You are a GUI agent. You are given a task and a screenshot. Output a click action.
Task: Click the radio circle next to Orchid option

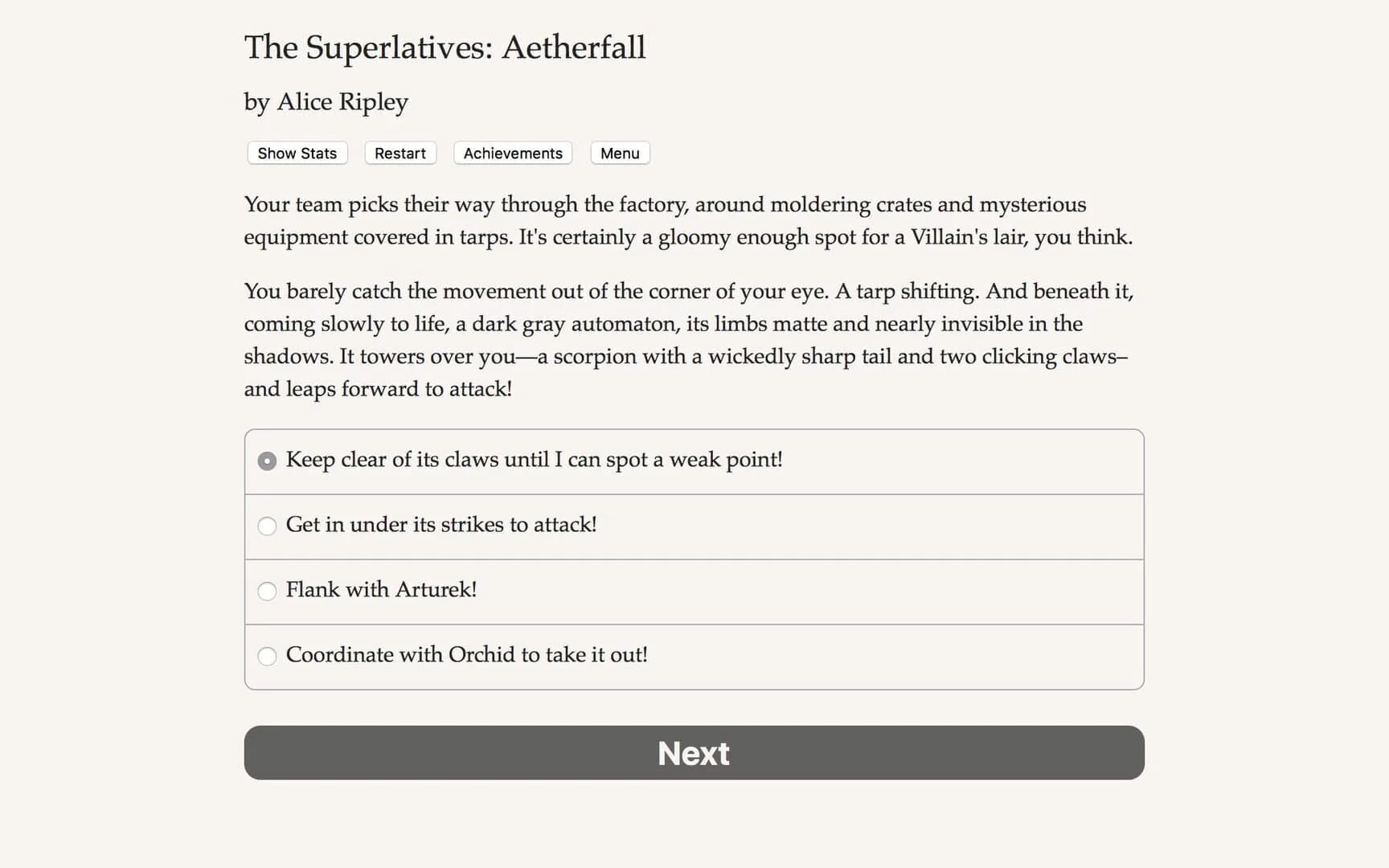[267, 657]
